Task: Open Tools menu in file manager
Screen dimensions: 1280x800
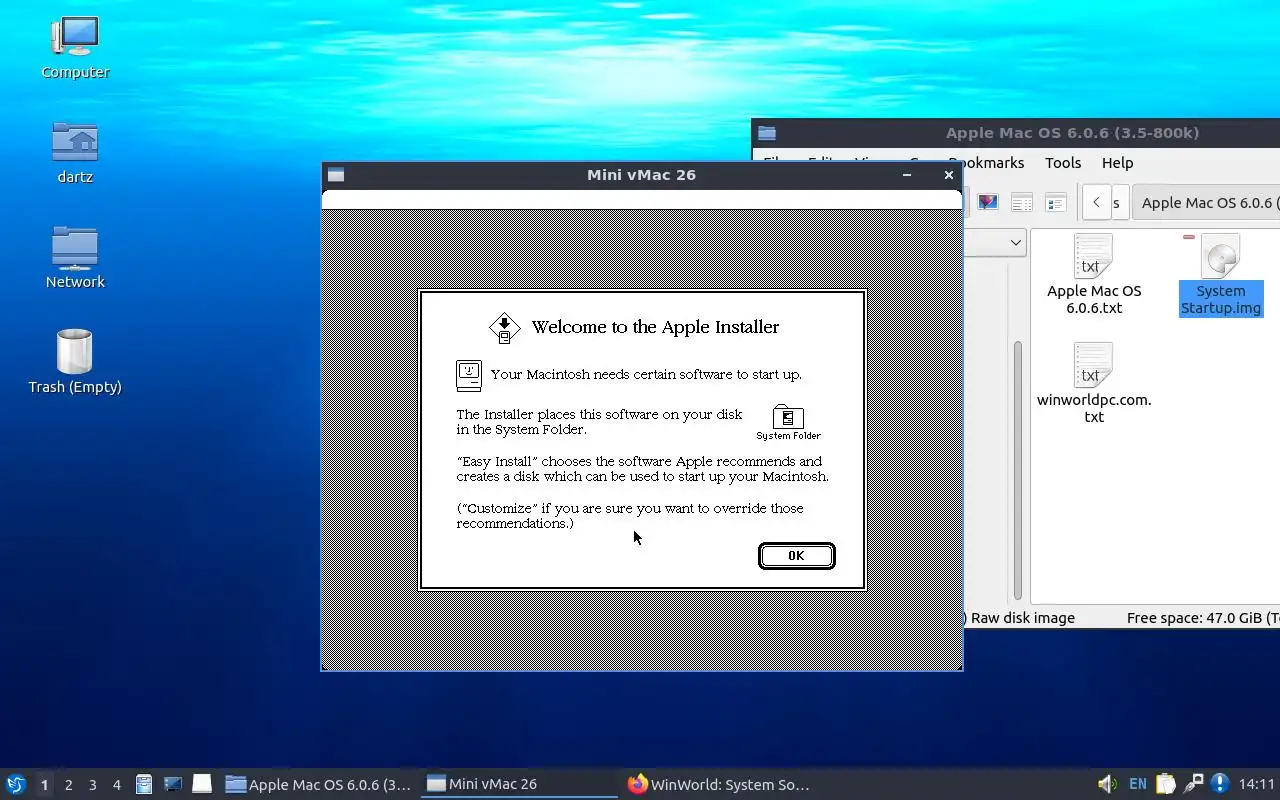Action: (x=1063, y=162)
